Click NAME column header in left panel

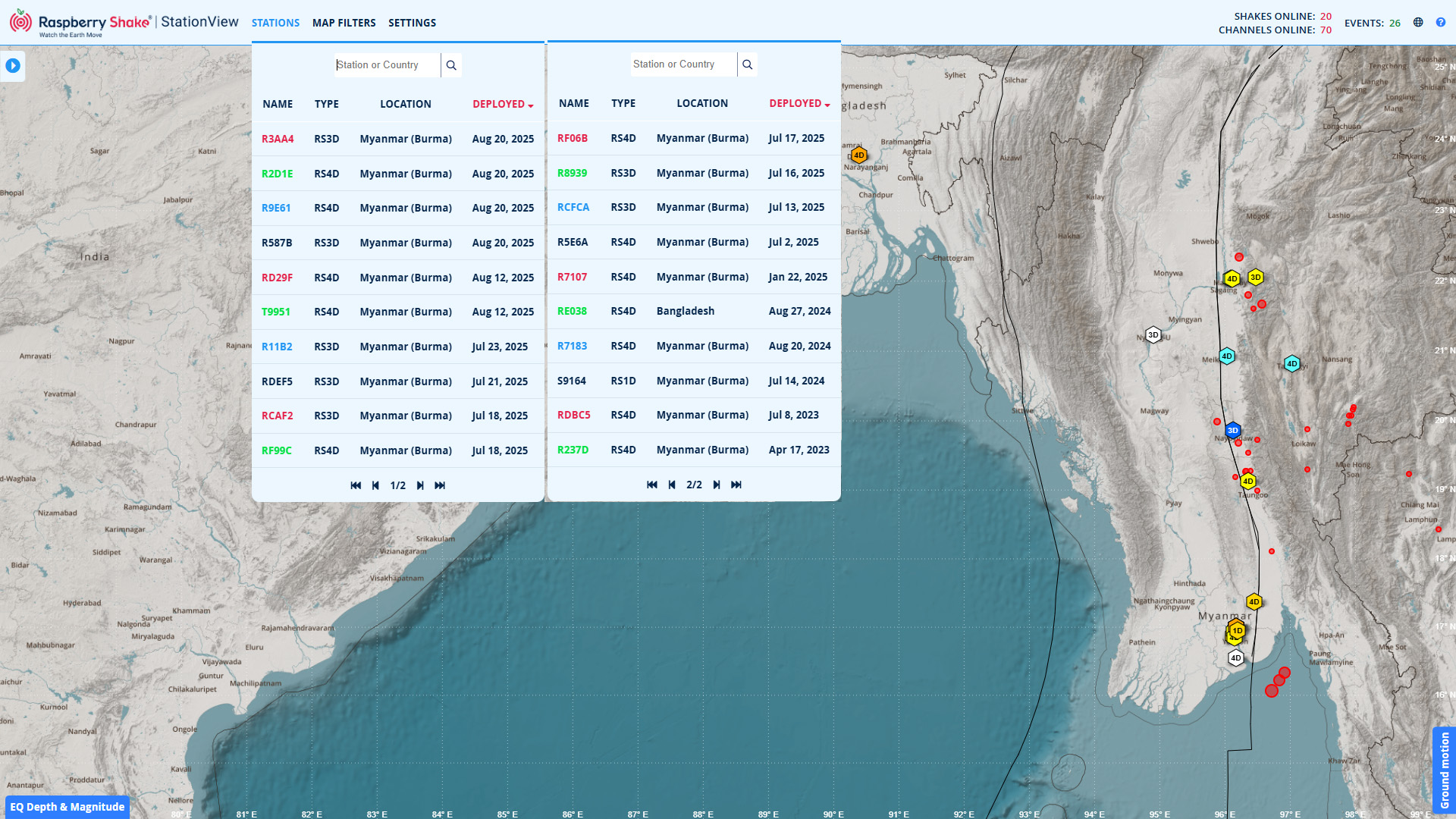pyautogui.click(x=278, y=105)
